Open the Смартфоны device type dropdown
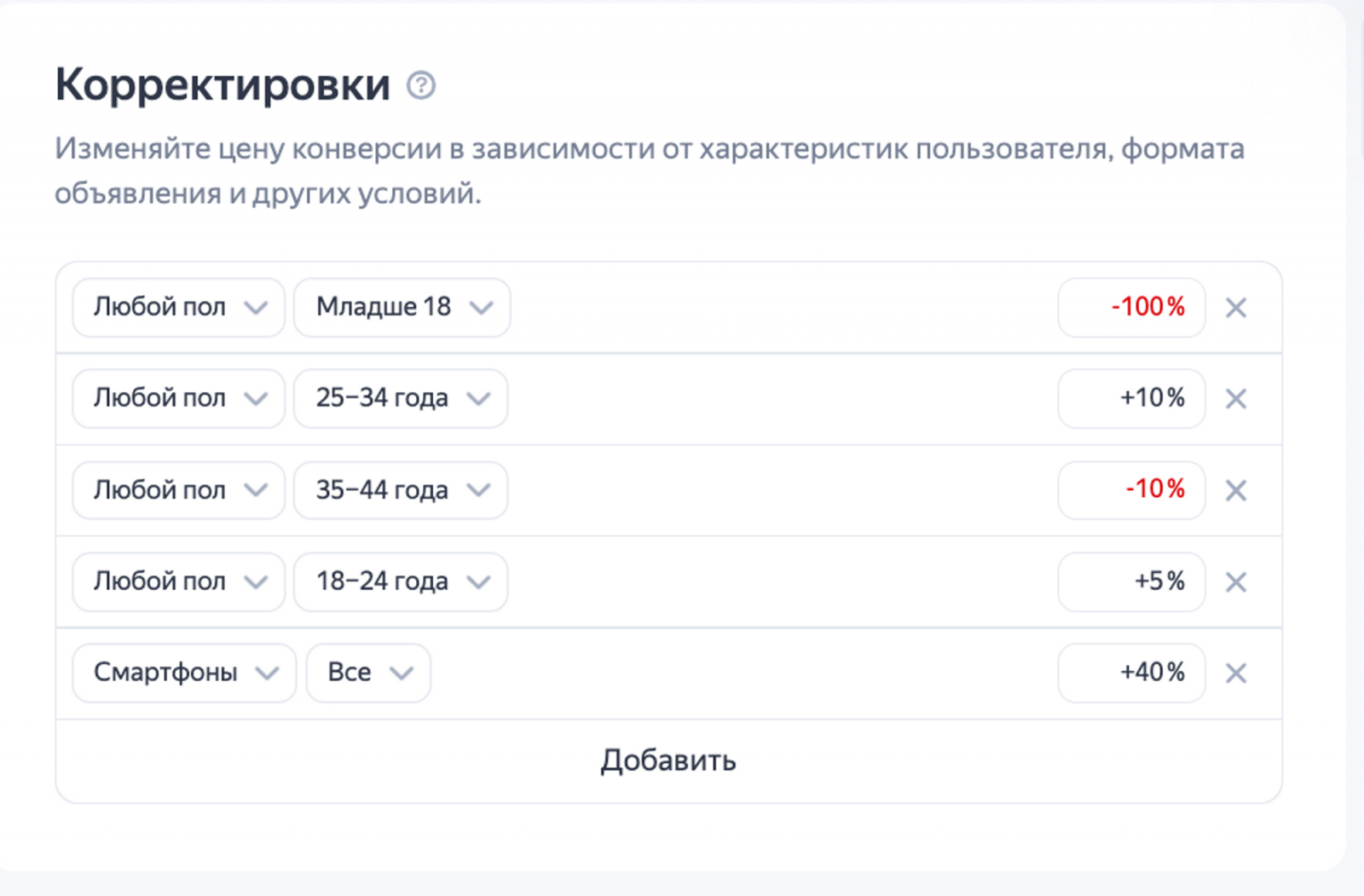 click(184, 673)
